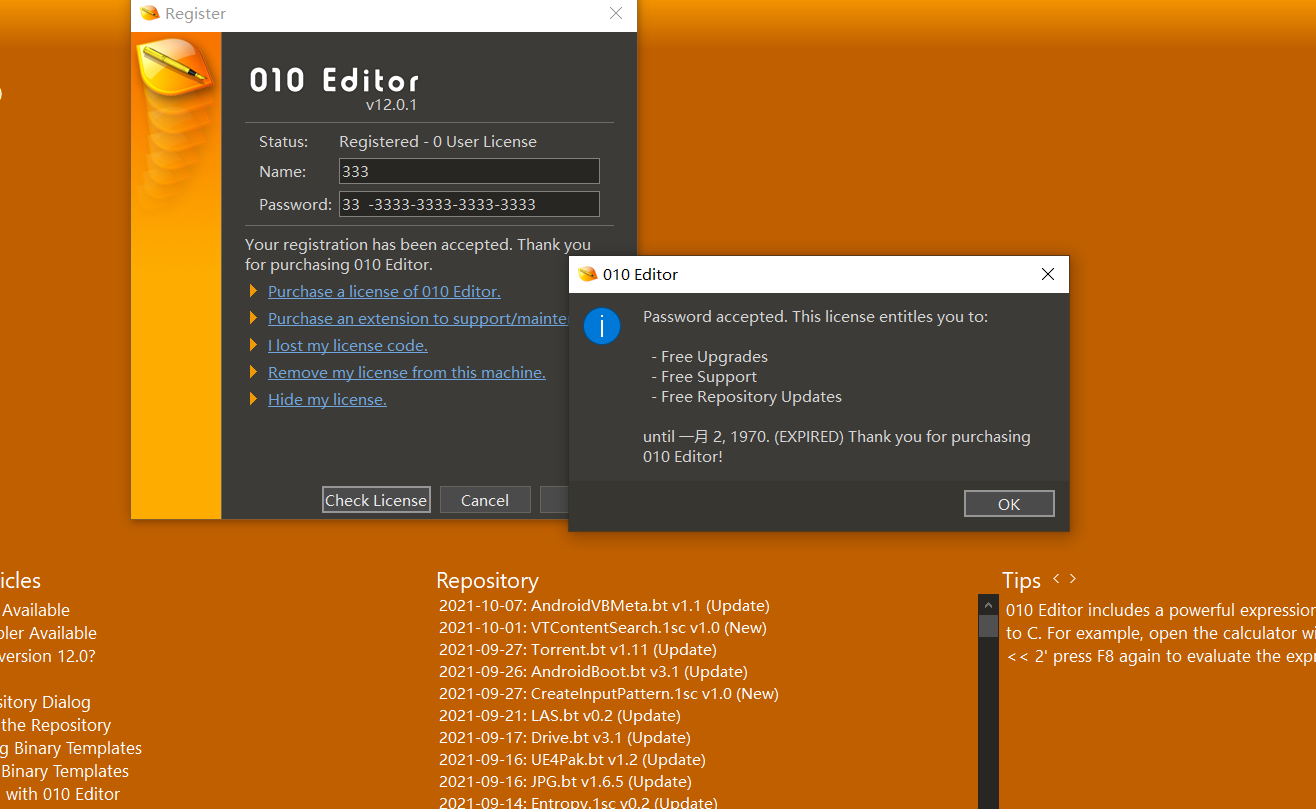Click the orange arrow beside Hide my license
The image size is (1316, 809).
[x=253, y=400]
